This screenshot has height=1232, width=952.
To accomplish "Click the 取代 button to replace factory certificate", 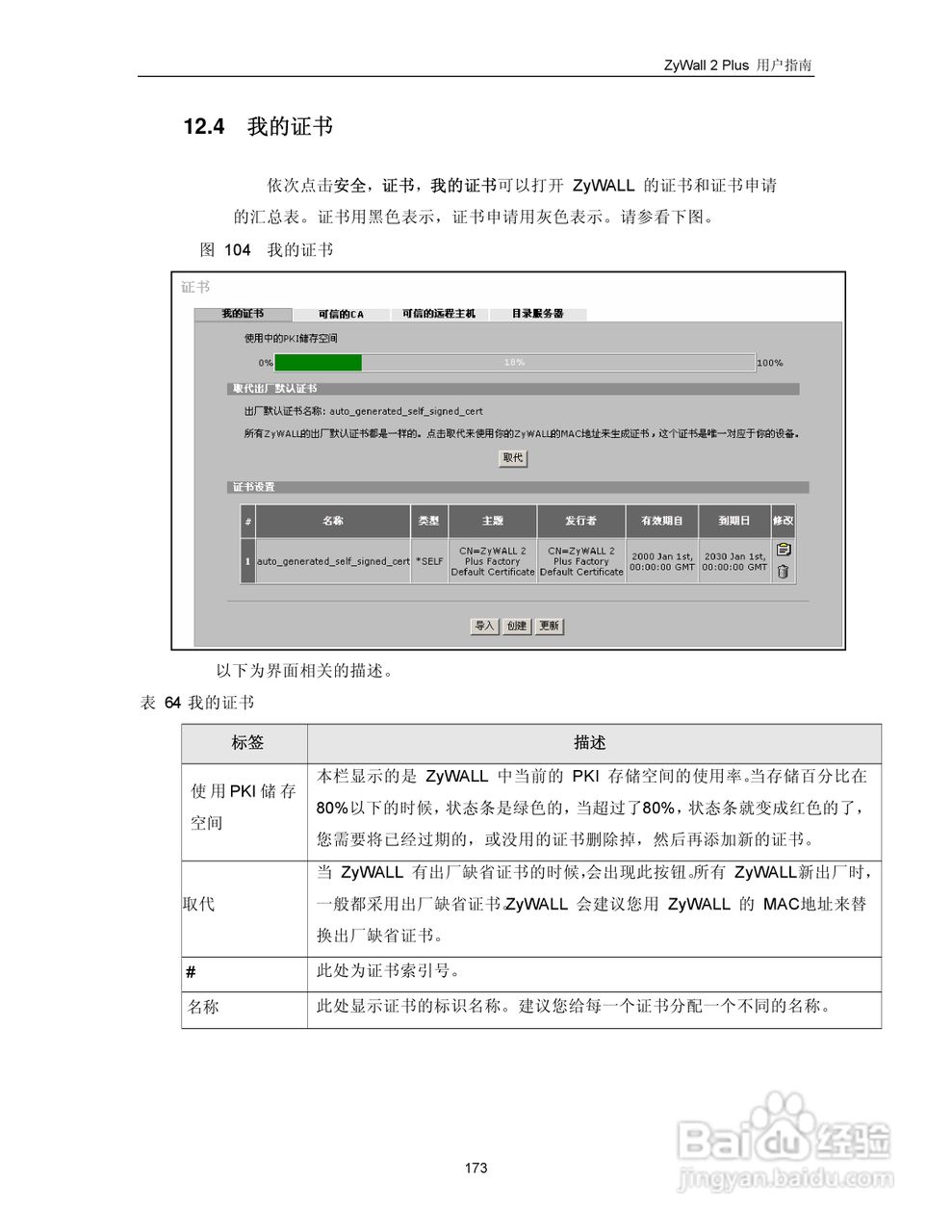I will click(512, 459).
